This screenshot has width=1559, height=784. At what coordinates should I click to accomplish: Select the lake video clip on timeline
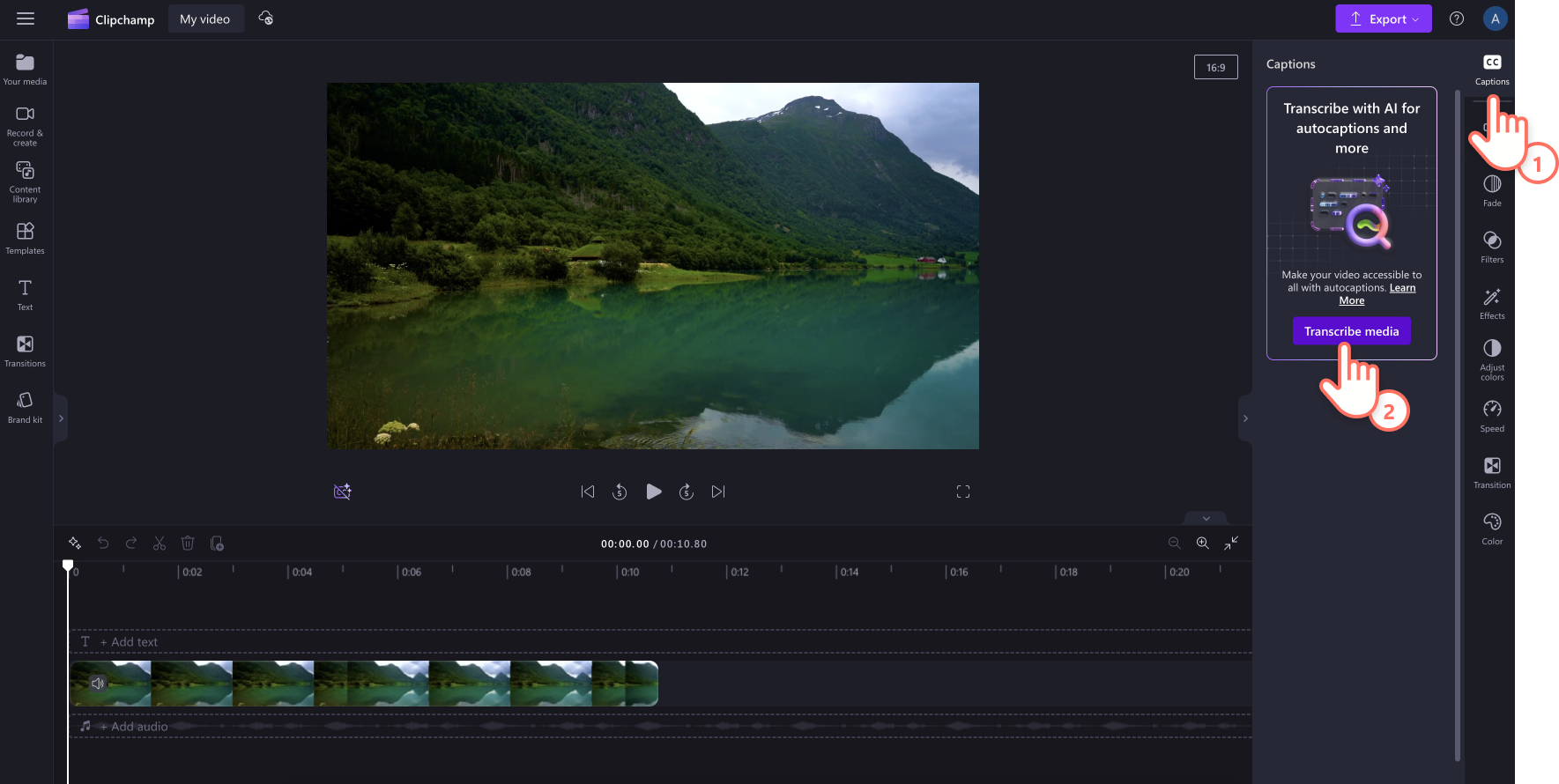pyautogui.click(x=364, y=684)
